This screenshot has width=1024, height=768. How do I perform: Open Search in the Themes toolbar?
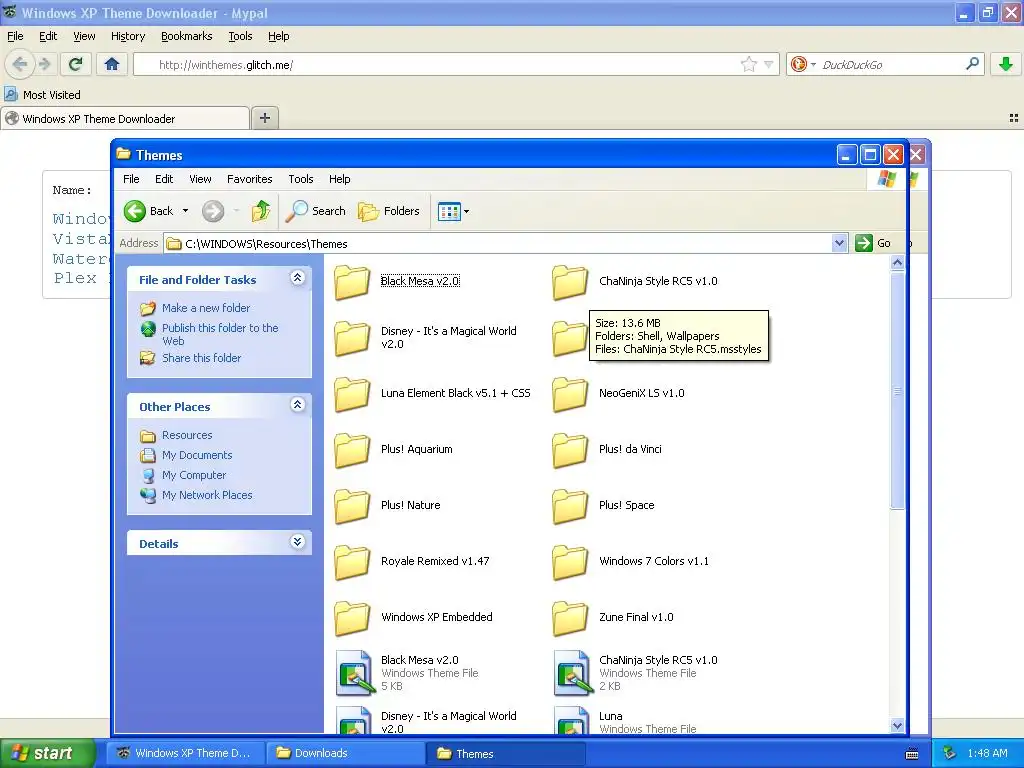(x=316, y=211)
